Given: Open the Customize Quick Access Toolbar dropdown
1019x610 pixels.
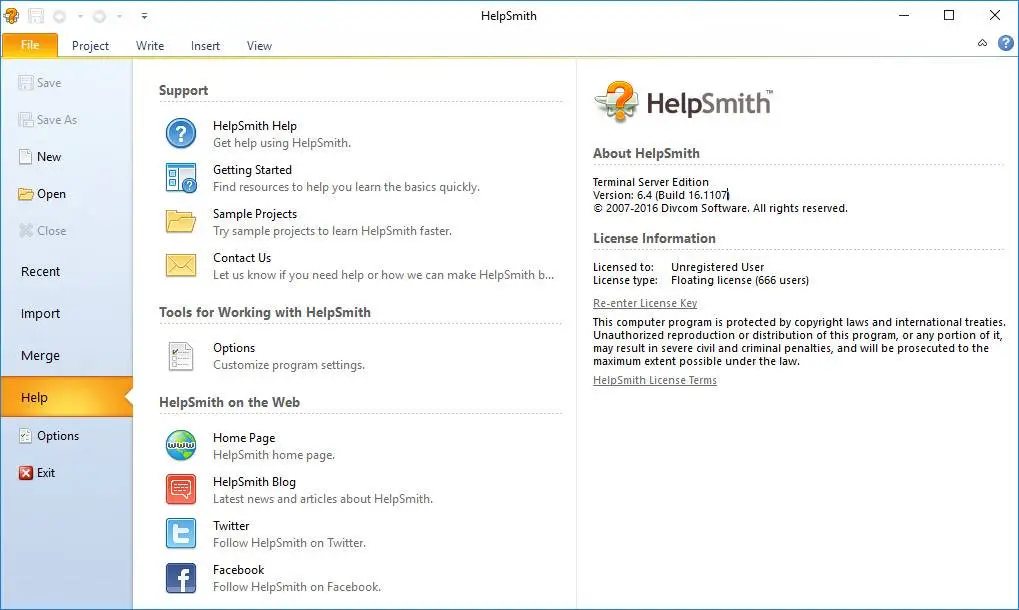Looking at the screenshot, I should pos(144,16).
